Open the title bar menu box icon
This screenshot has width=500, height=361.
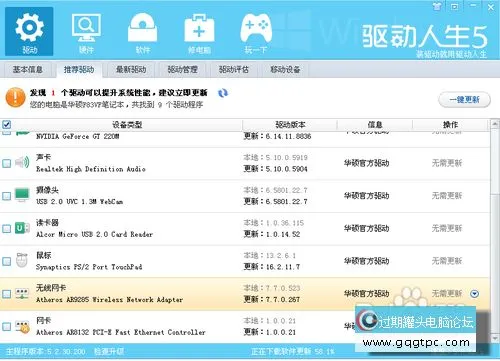click(x=455, y=6)
